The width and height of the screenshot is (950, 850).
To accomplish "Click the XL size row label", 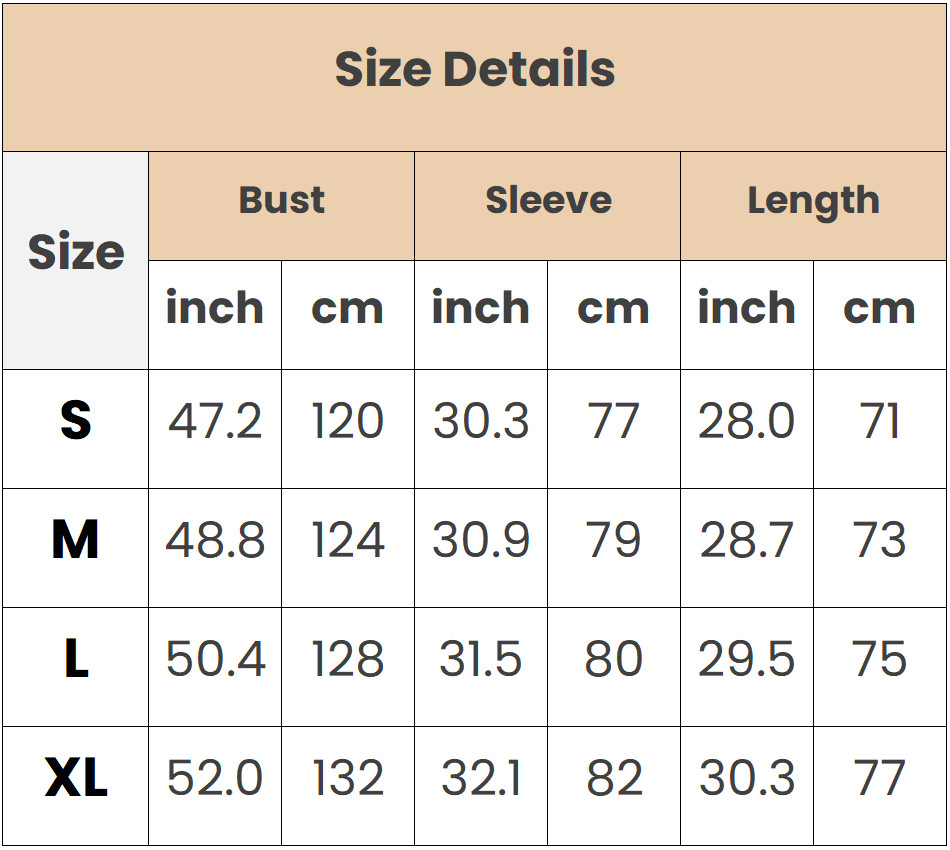I will click(76, 778).
